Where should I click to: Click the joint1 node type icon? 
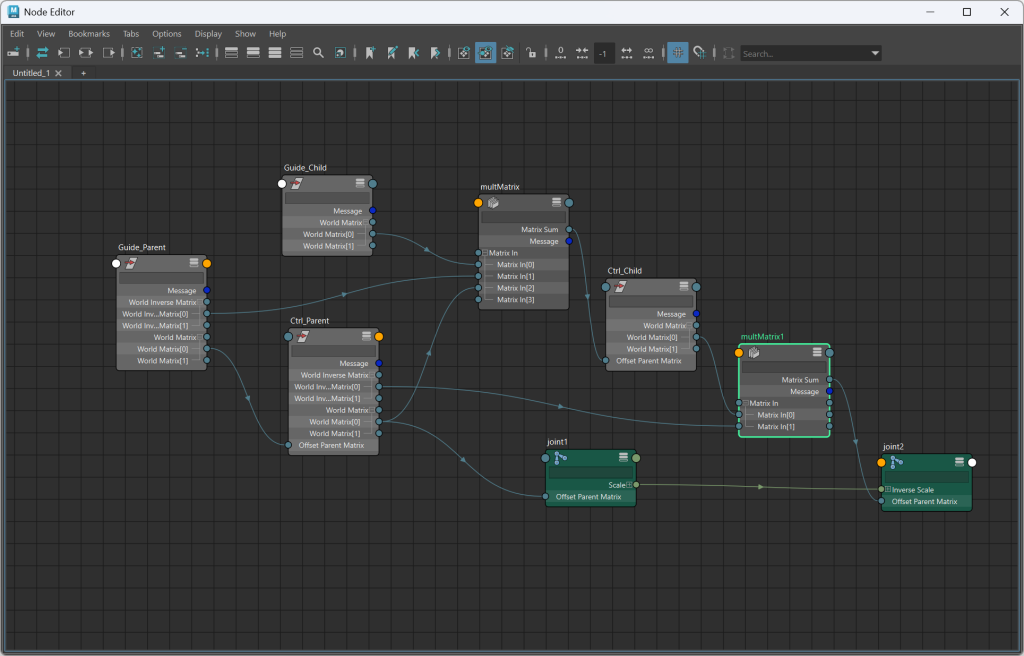[561, 458]
